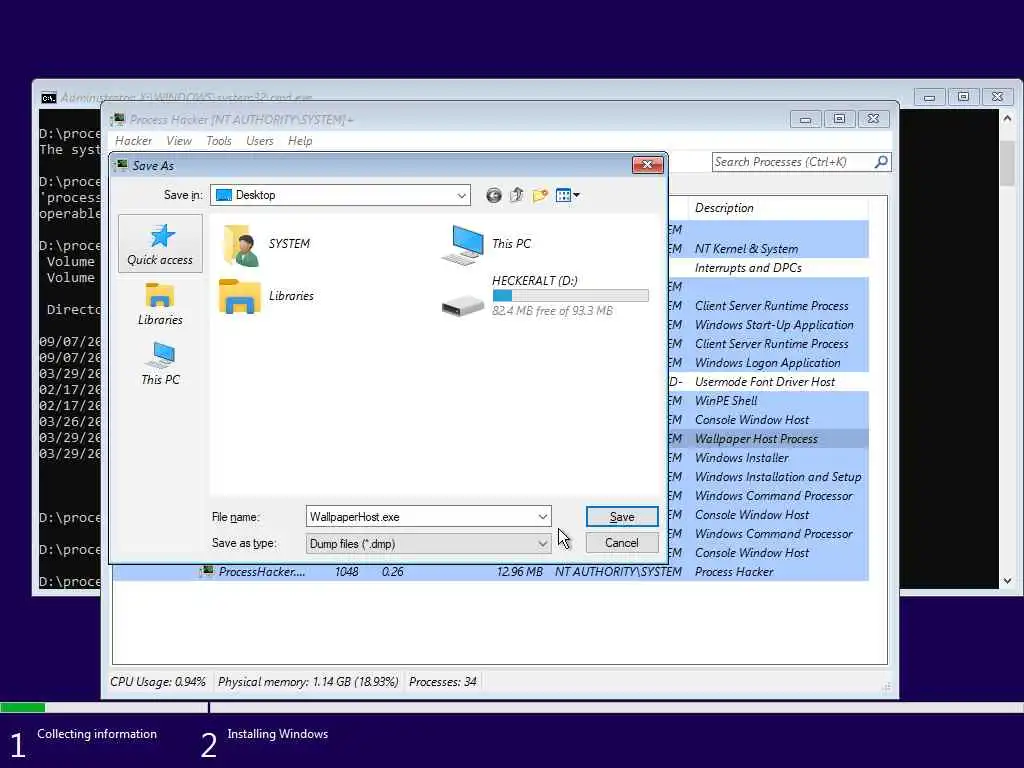Screen dimensions: 1024x768
Task: Select the Libraries folder in file list
Action: [266, 296]
